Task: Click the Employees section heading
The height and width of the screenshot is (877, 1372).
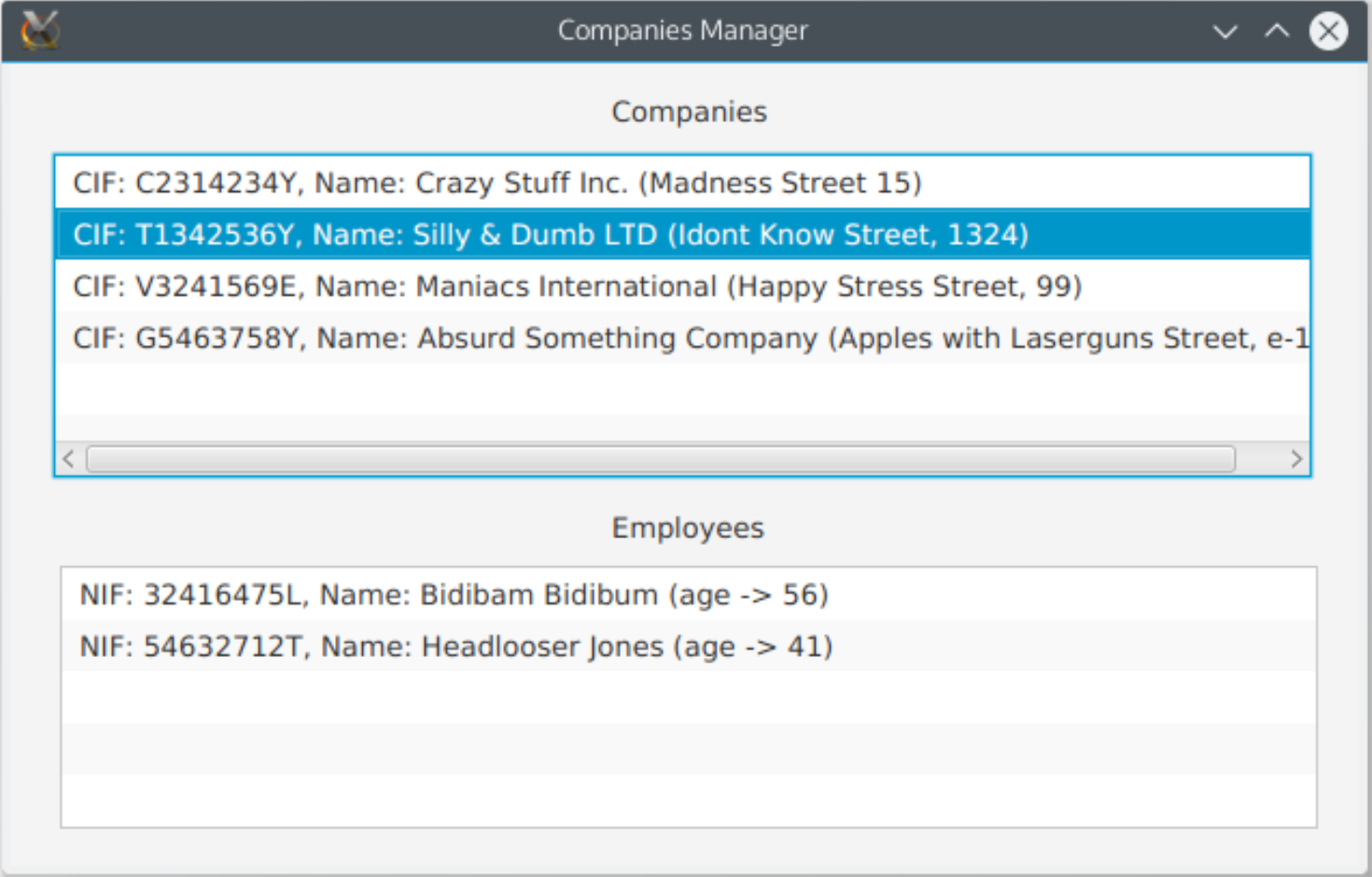Action: click(x=687, y=527)
